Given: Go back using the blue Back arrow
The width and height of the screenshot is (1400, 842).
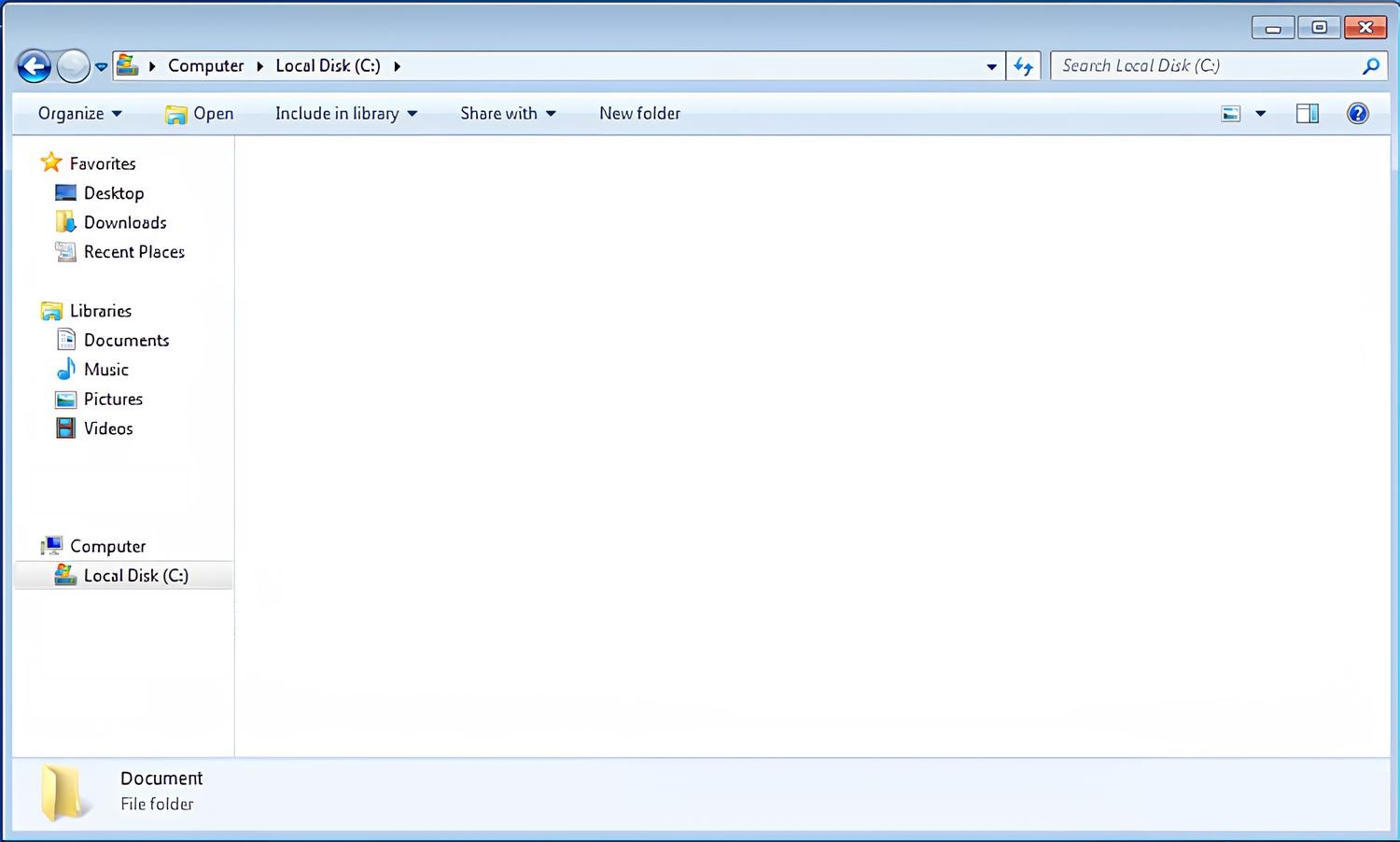Looking at the screenshot, I should pyautogui.click(x=35, y=66).
